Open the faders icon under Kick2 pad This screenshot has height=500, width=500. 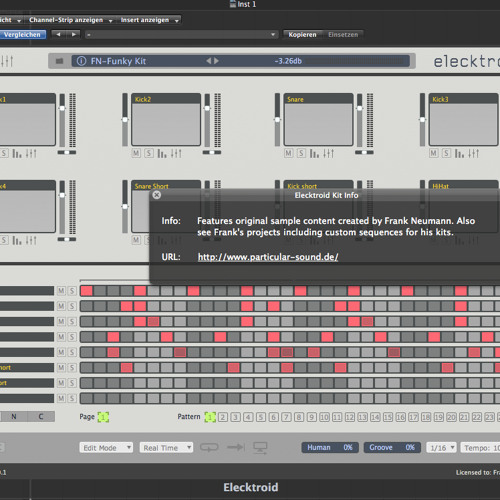coord(176,153)
